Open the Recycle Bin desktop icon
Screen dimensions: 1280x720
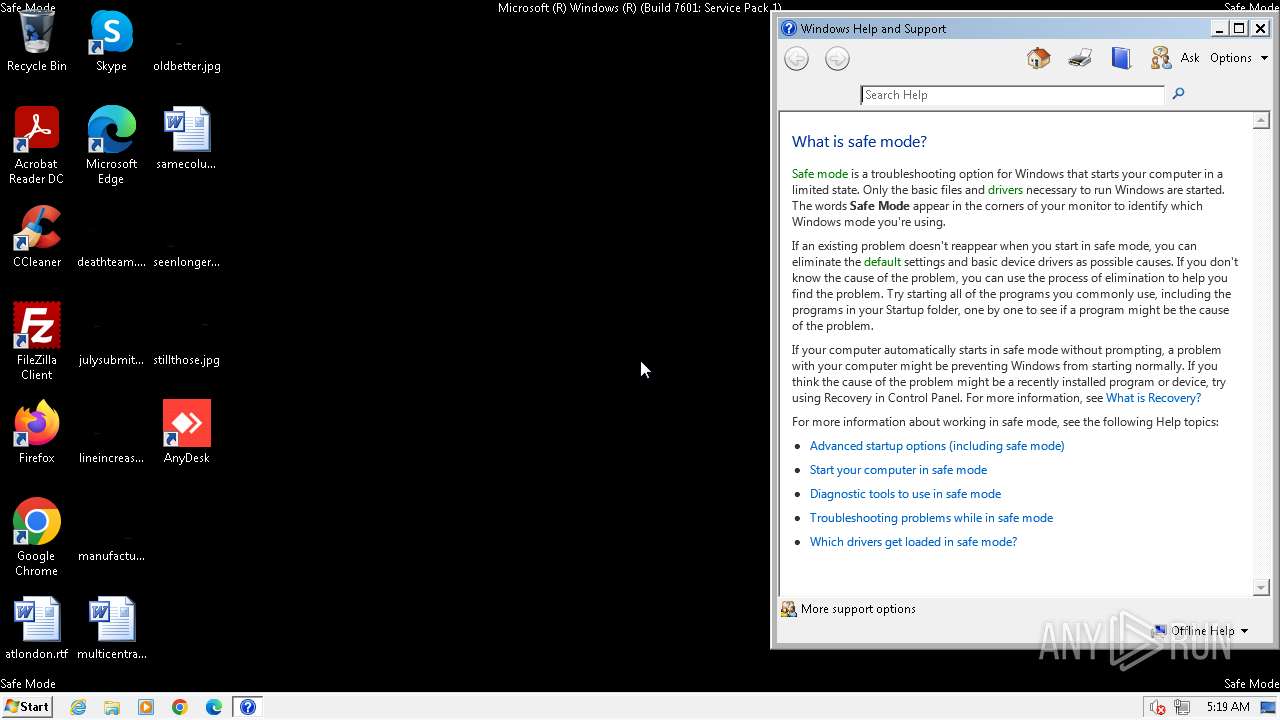point(37,42)
